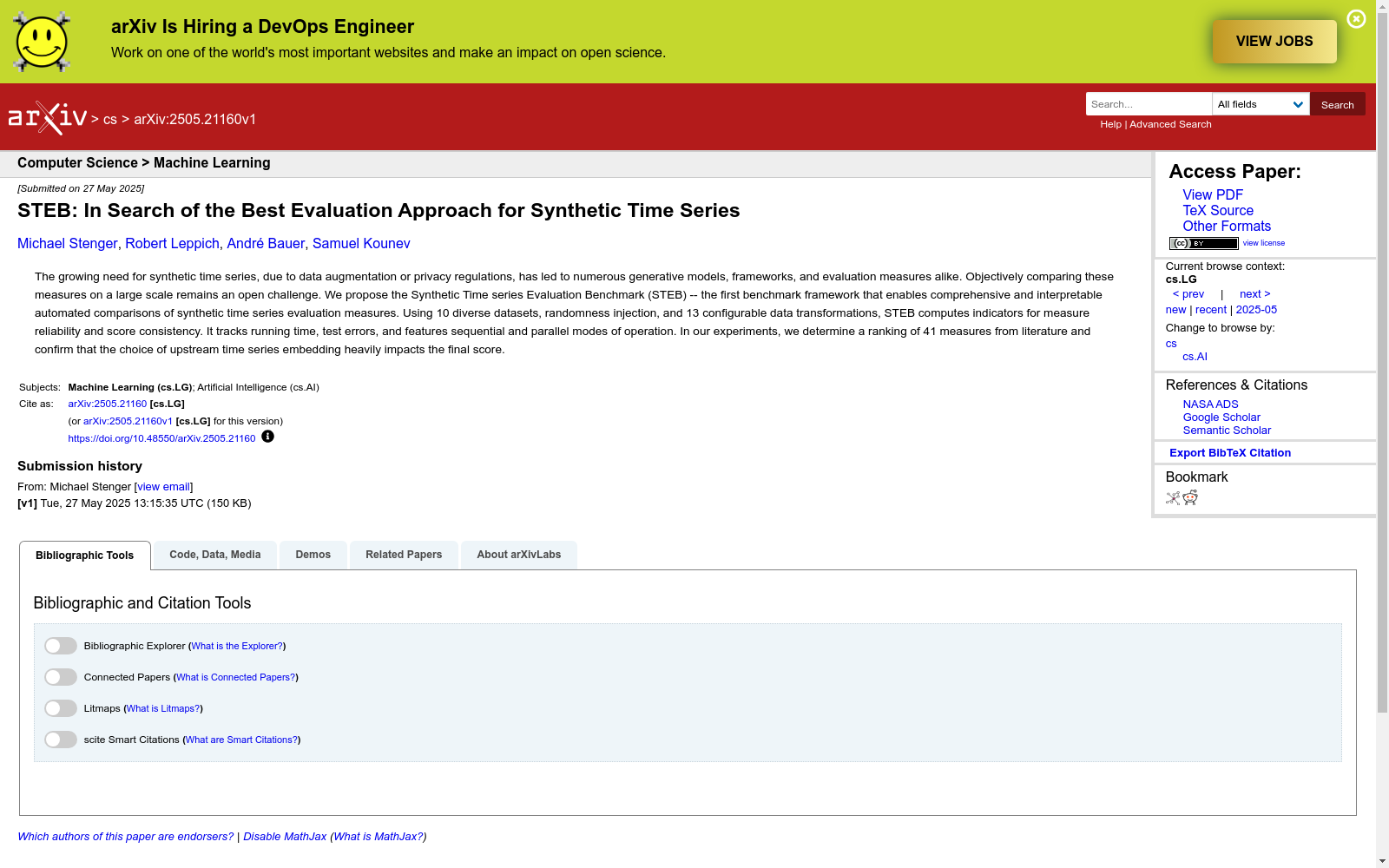This screenshot has height=868, width=1389.
Task: Enable the Bibliographic Explorer toggle
Action: (x=61, y=646)
